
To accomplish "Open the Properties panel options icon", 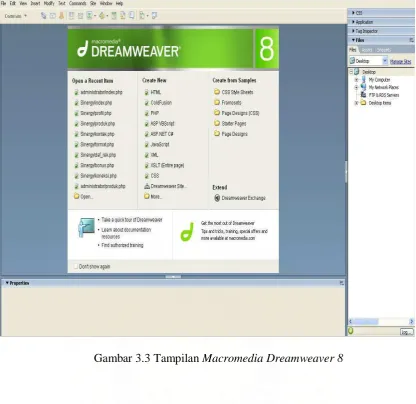I will 342,283.
